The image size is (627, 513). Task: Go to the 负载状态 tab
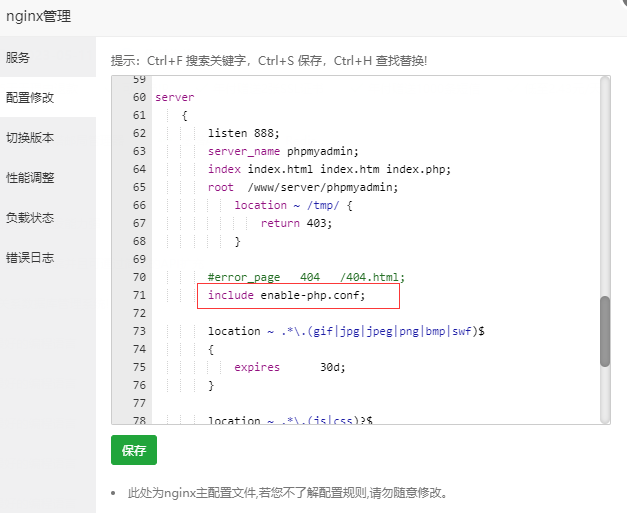(30, 218)
